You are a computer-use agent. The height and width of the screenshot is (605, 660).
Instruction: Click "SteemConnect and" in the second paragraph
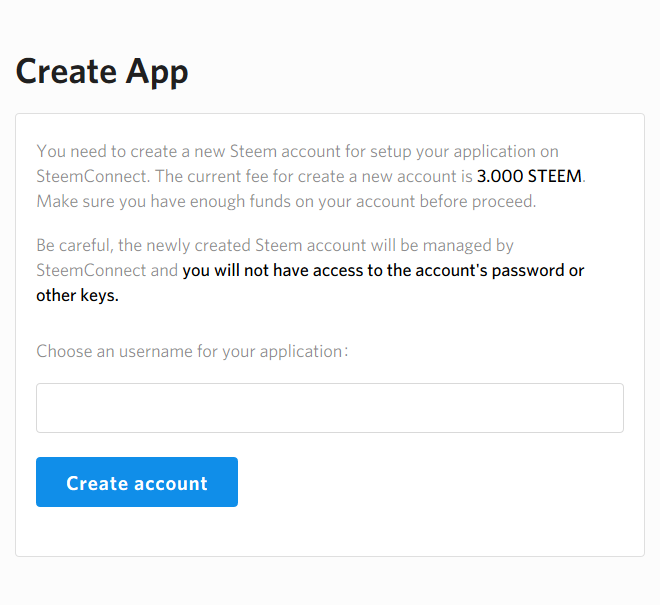point(107,271)
